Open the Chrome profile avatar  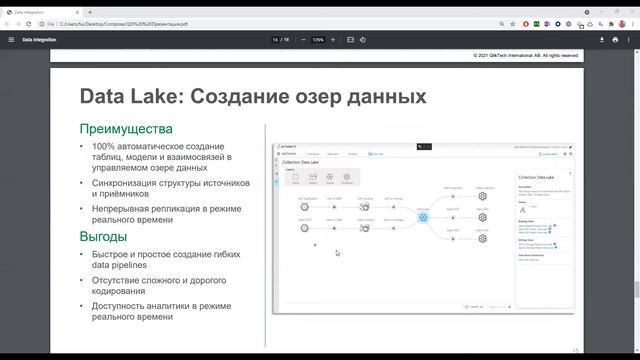coord(622,24)
